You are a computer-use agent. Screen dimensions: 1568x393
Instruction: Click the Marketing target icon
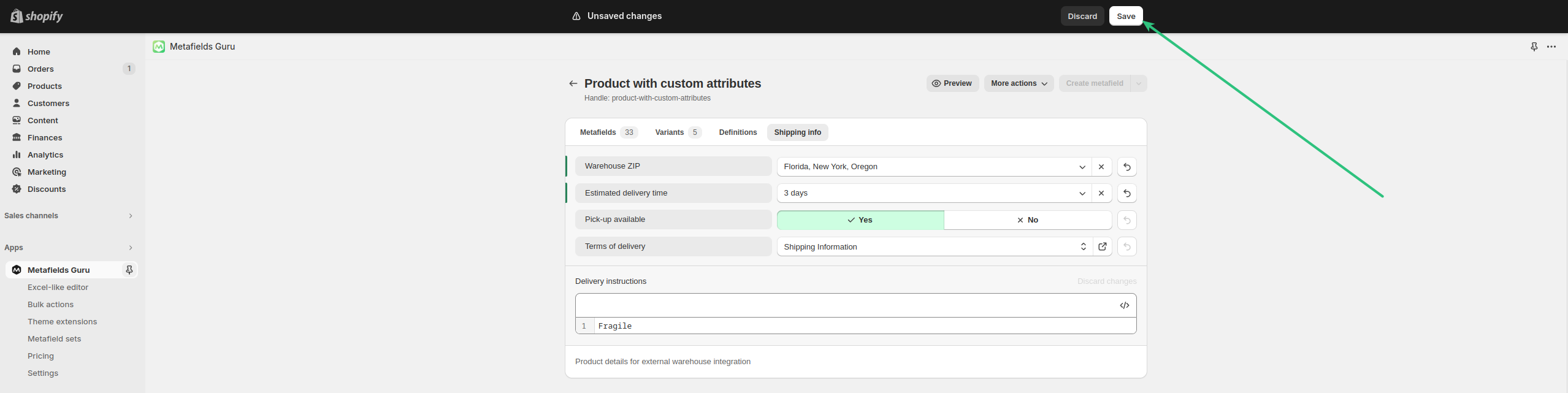click(17, 172)
